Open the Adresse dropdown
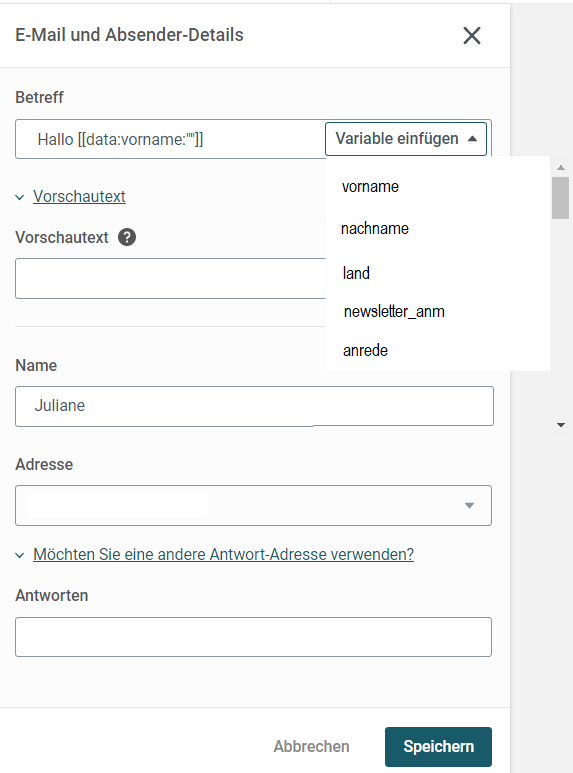573x773 pixels. [253, 505]
